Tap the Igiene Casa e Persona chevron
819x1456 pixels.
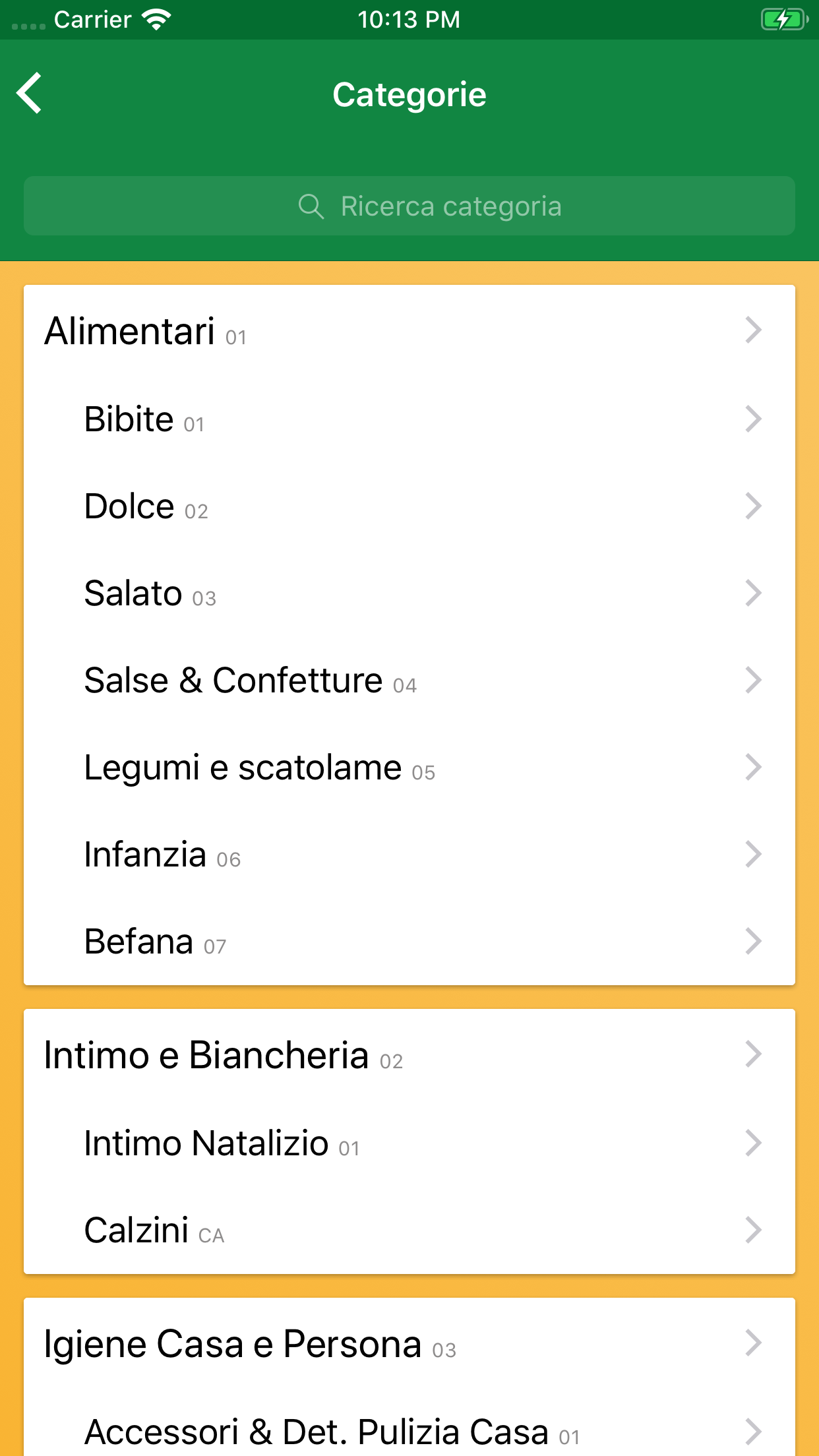(x=753, y=1343)
